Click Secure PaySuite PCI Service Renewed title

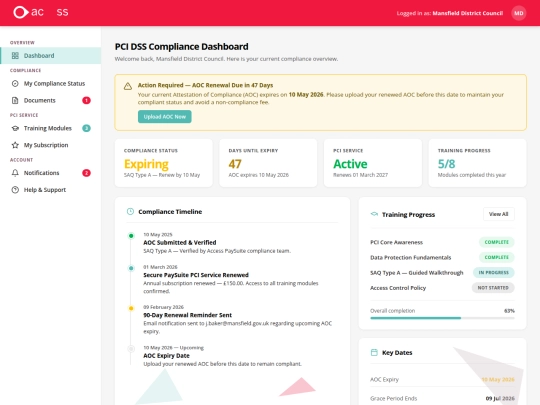pyautogui.click(x=196, y=275)
